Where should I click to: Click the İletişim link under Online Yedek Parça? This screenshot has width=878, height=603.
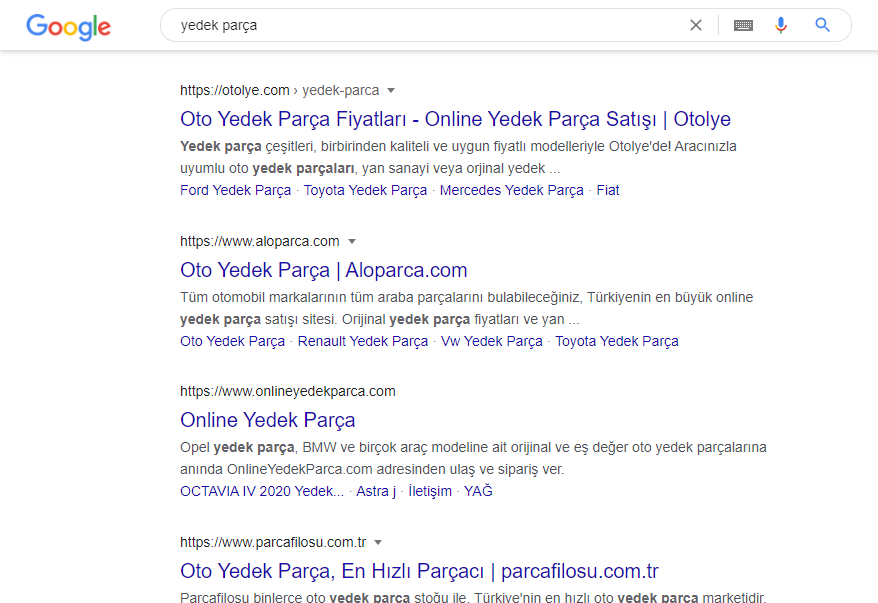coord(430,491)
